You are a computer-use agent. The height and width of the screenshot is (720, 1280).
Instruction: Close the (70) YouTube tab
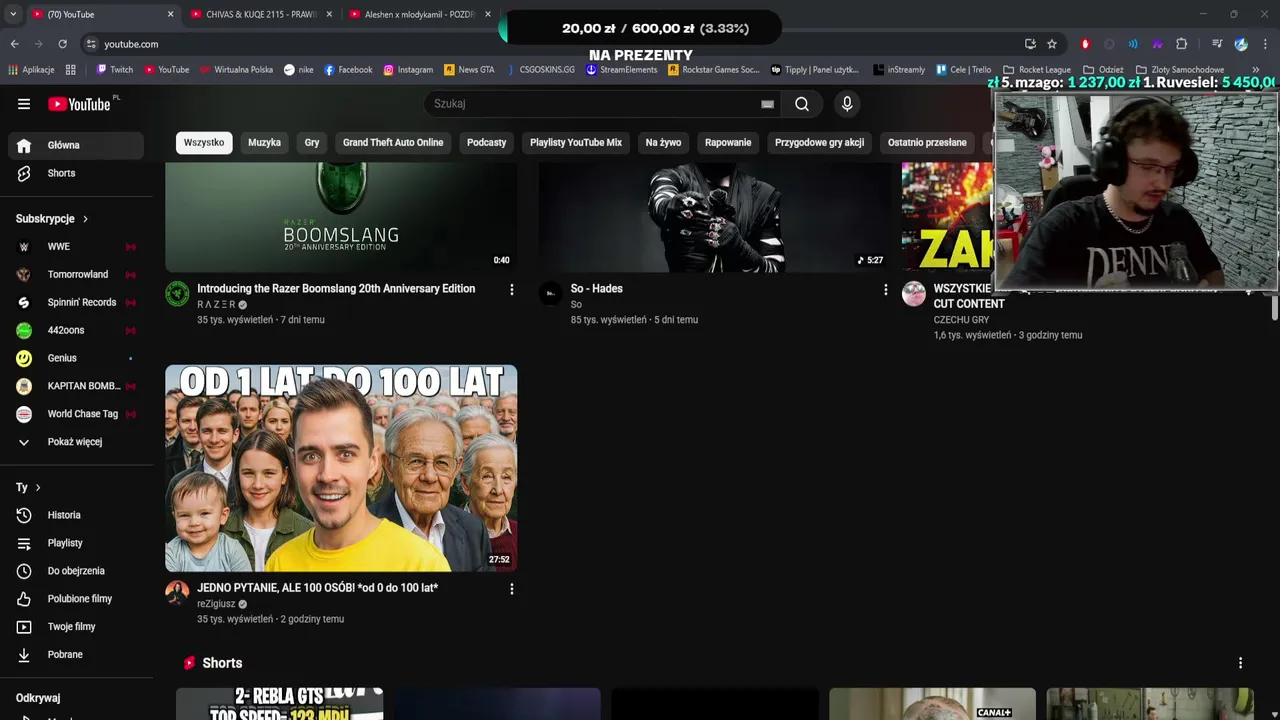tap(170, 14)
